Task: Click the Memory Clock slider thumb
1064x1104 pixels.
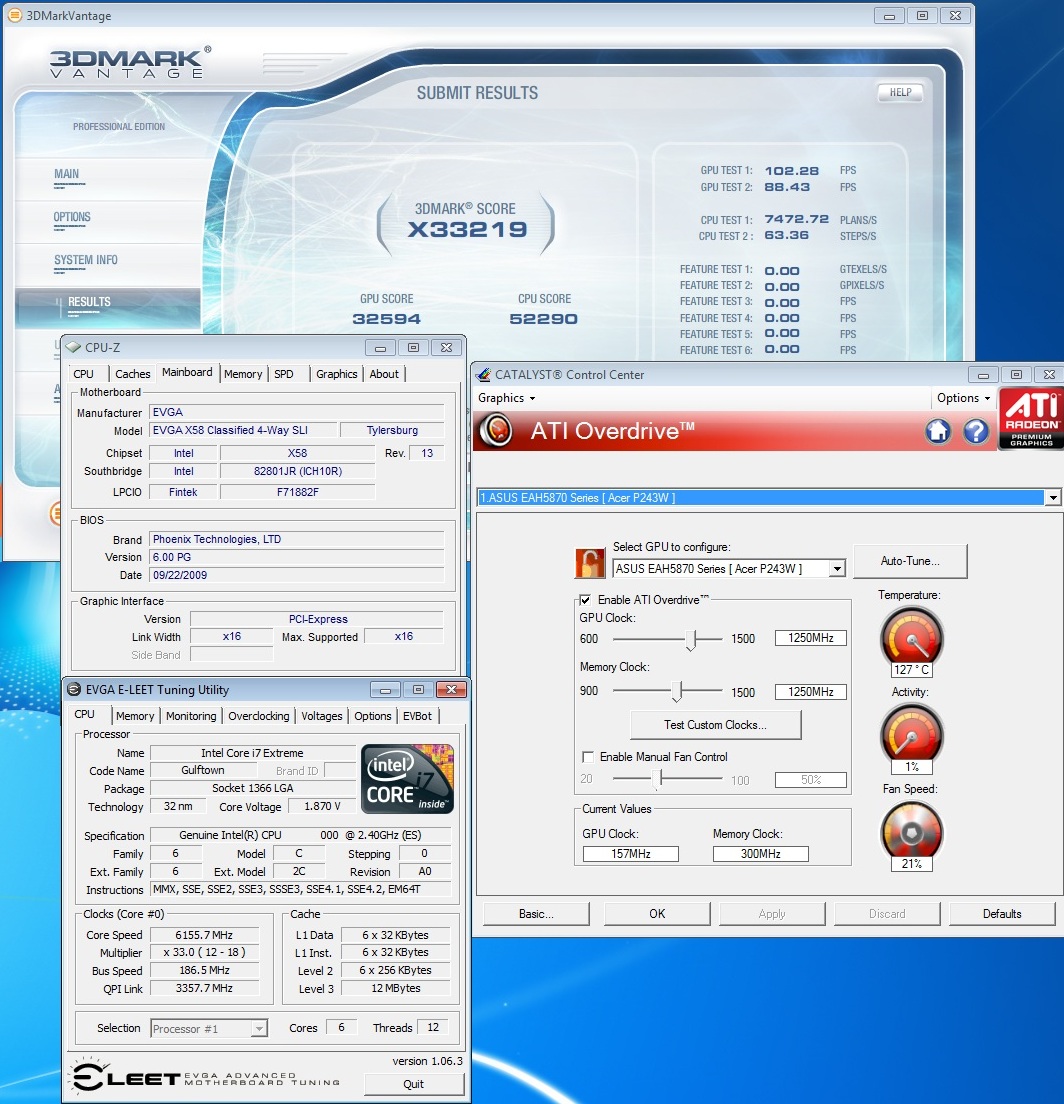Action: (x=677, y=691)
